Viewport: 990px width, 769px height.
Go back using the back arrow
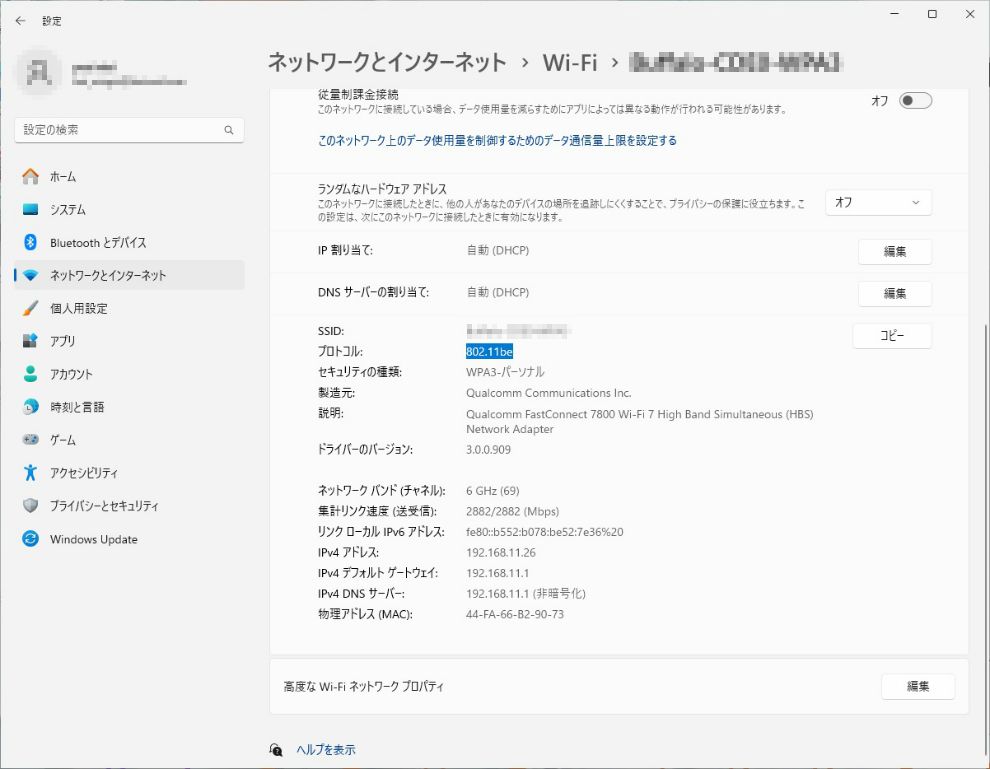tap(20, 20)
